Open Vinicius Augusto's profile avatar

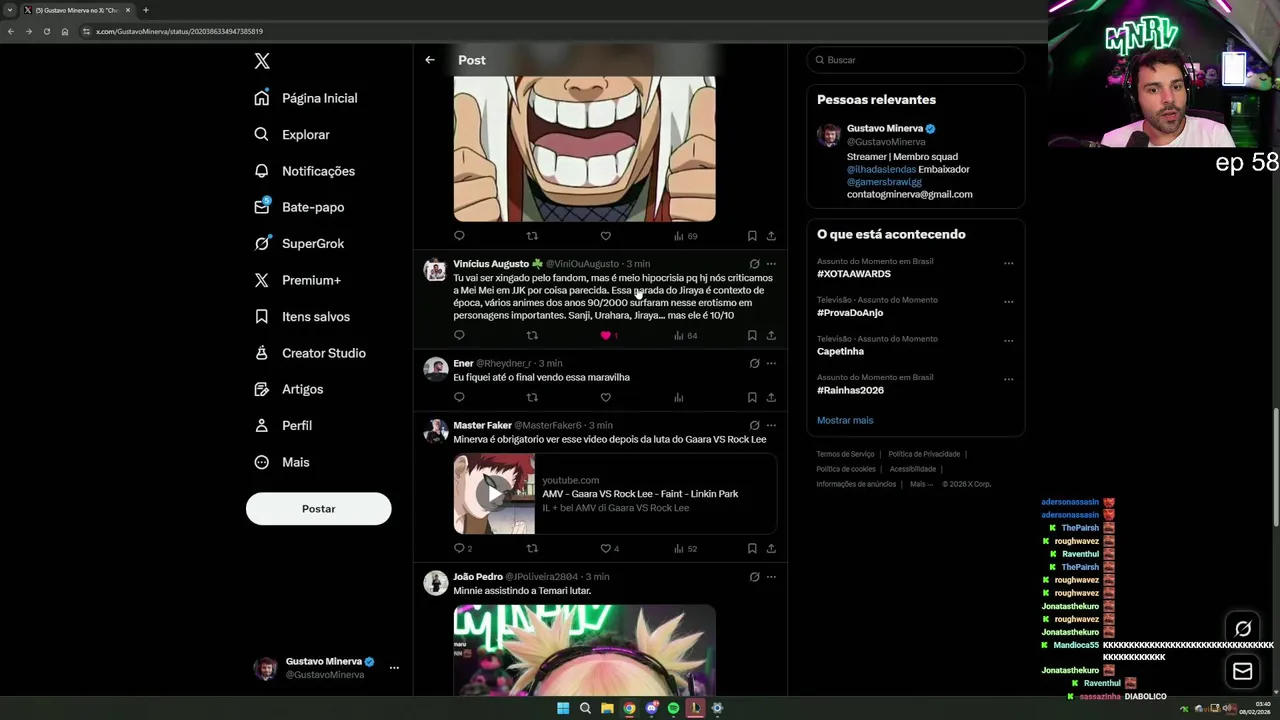pos(435,270)
